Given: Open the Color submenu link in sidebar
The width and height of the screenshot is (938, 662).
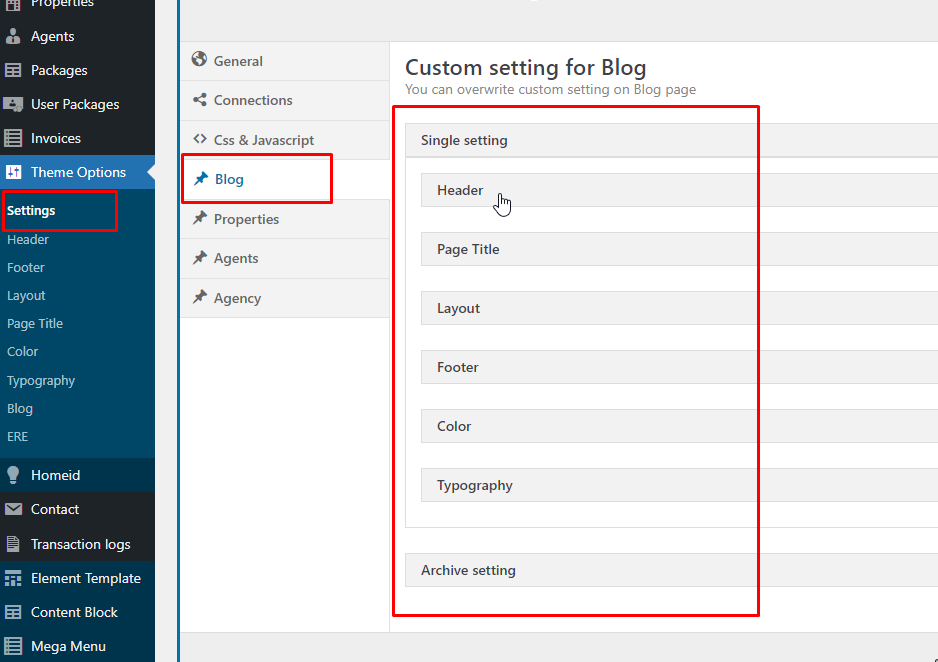Looking at the screenshot, I should point(23,352).
